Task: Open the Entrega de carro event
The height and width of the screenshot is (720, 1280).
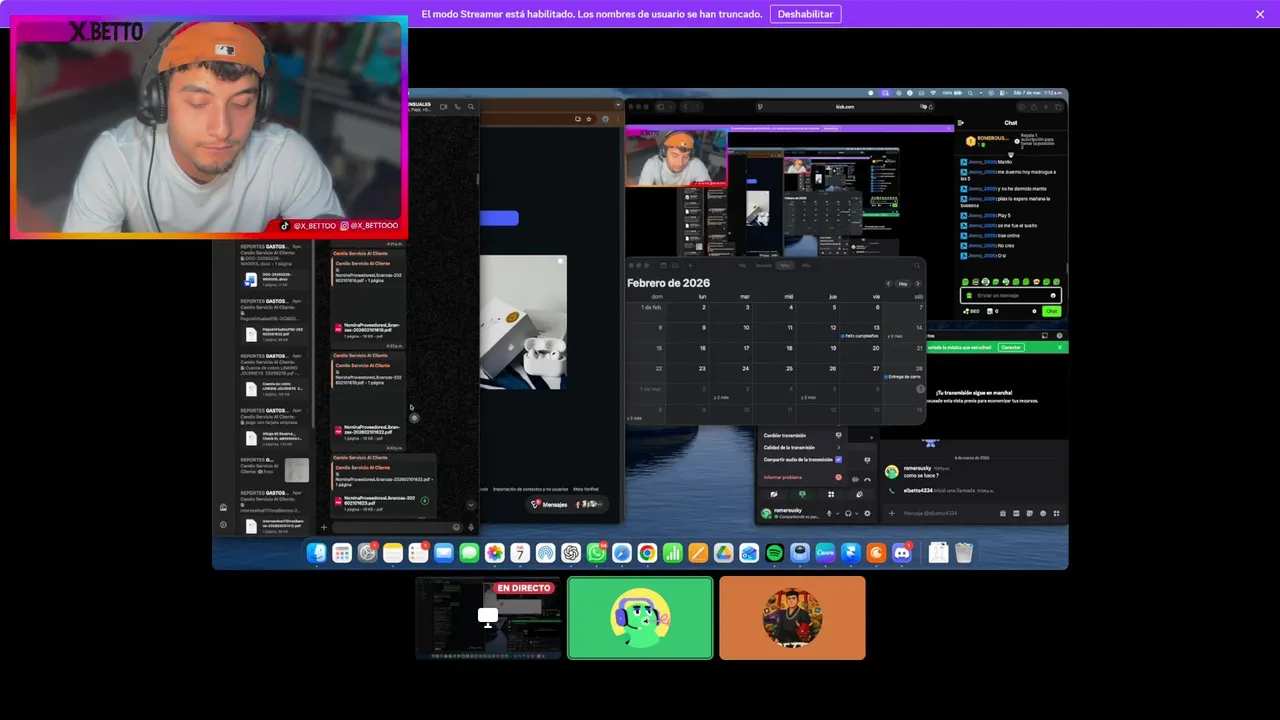Action: pyautogui.click(x=900, y=375)
